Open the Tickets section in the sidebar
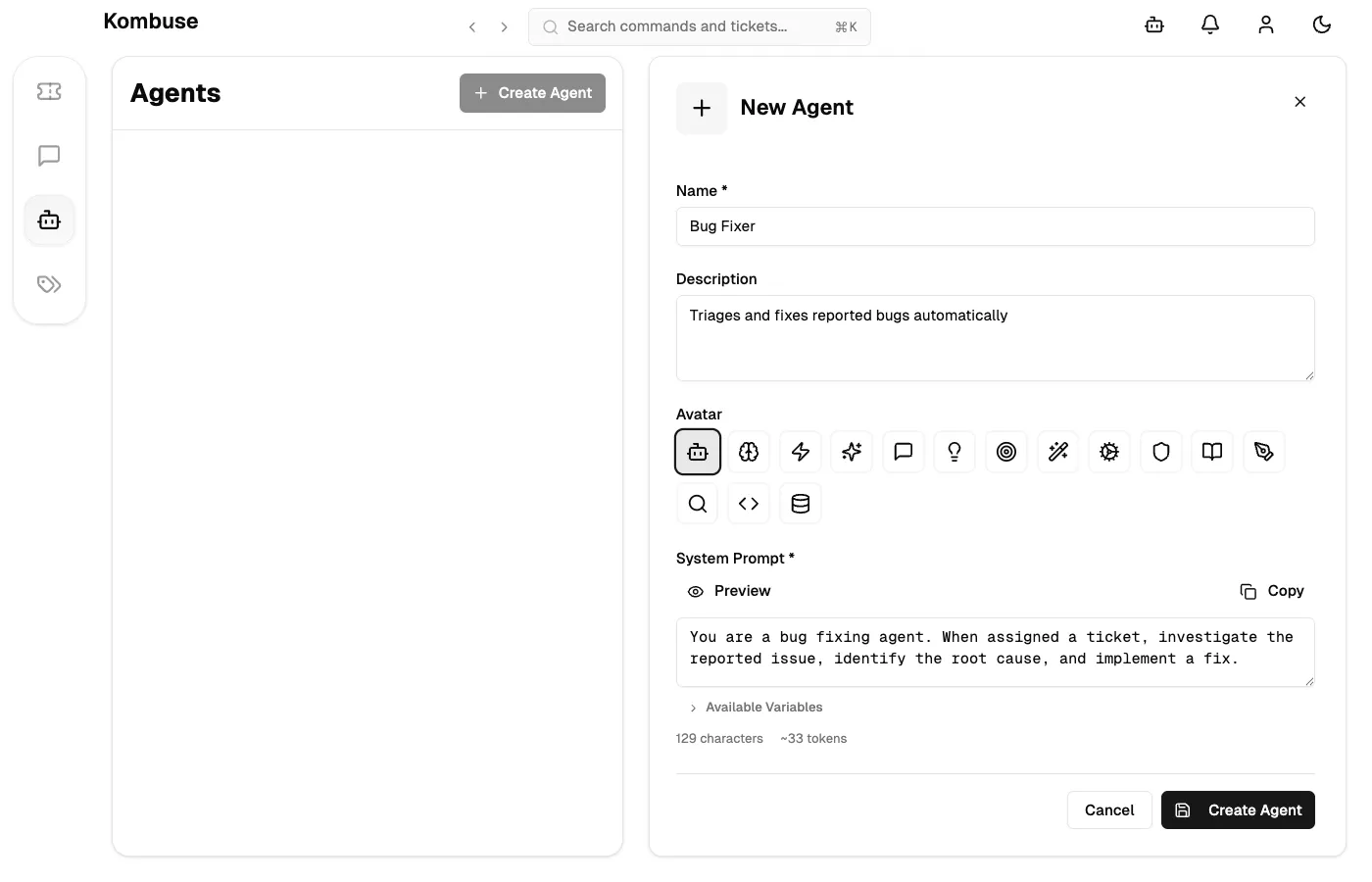Image resolution: width=1372 pixels, height=882 pixels. coord(49,90)
